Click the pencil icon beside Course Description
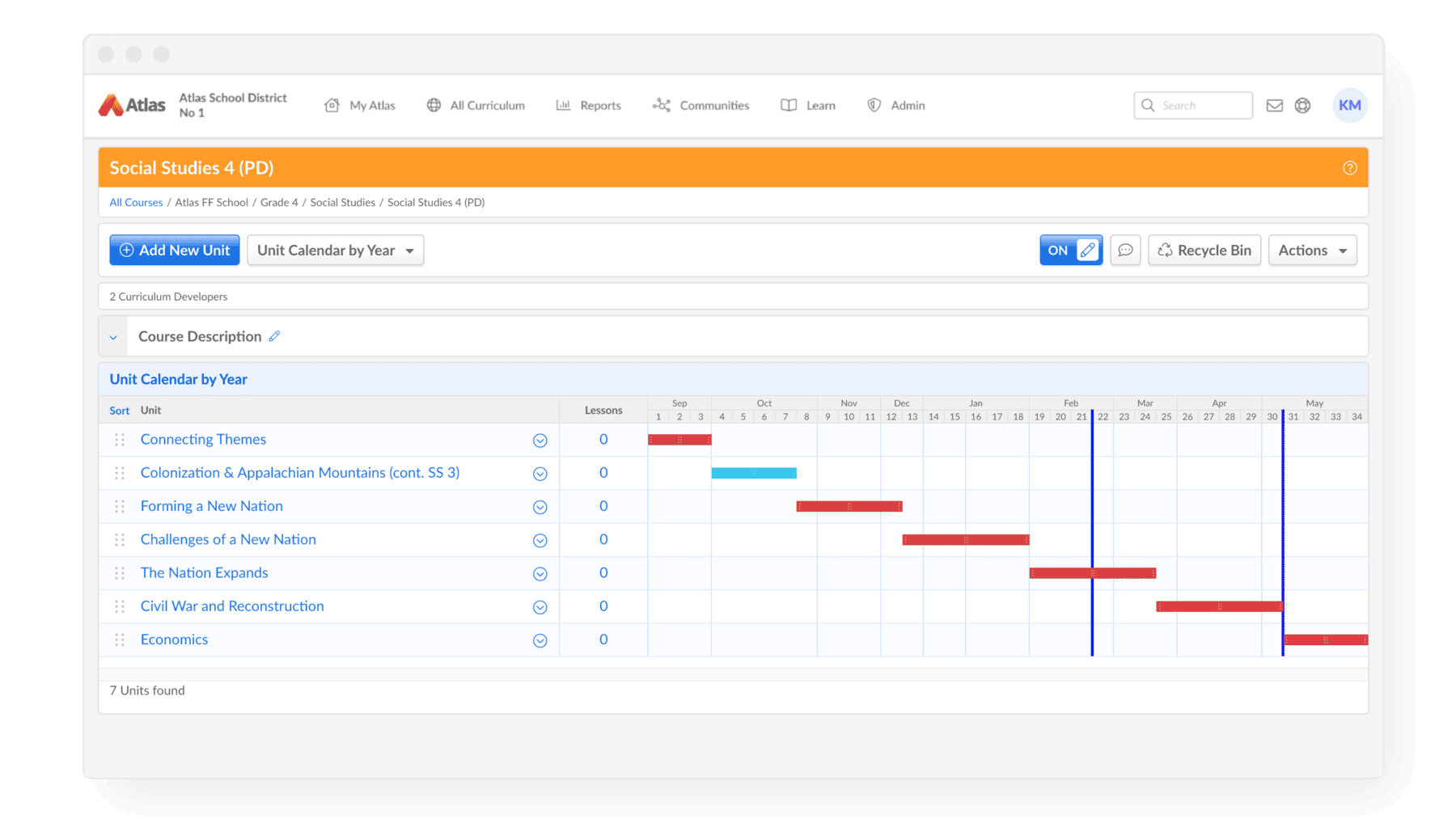Image resolution: width=1456 pixels, height=819 pixels. (275, 336)
